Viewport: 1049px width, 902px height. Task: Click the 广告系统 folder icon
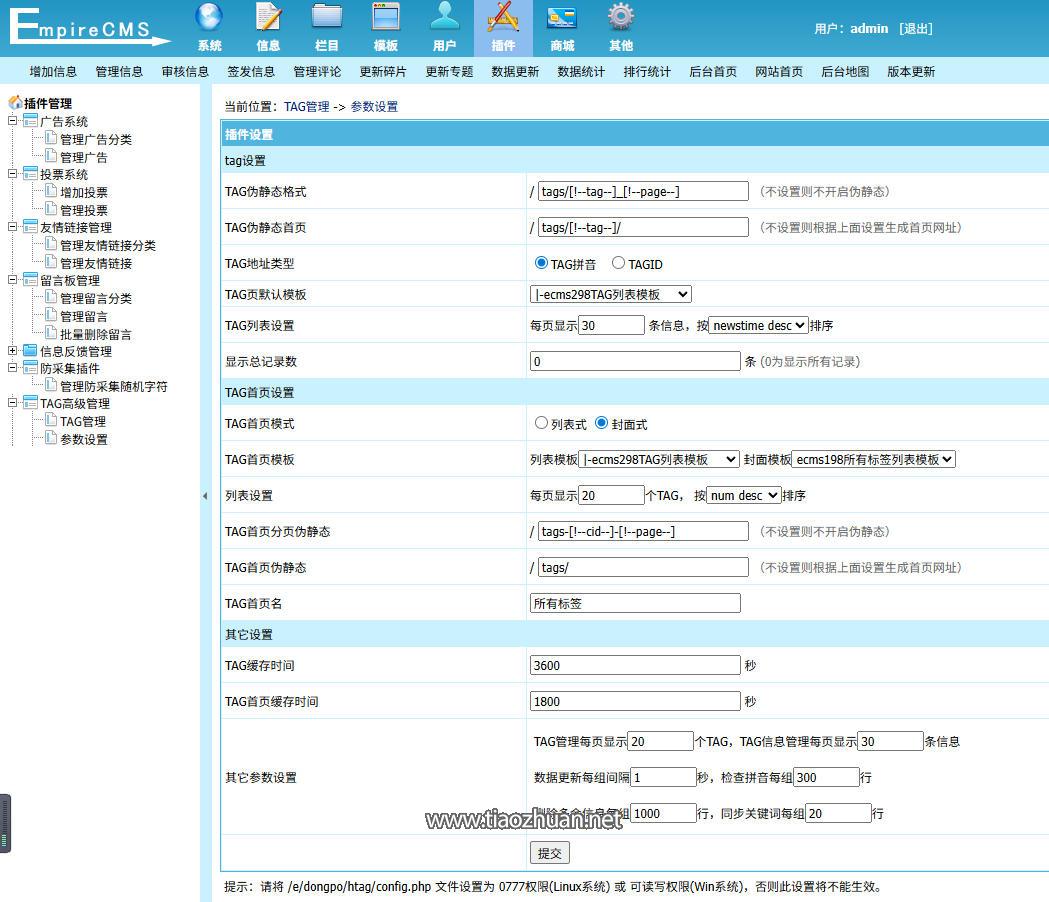(30, 120)
